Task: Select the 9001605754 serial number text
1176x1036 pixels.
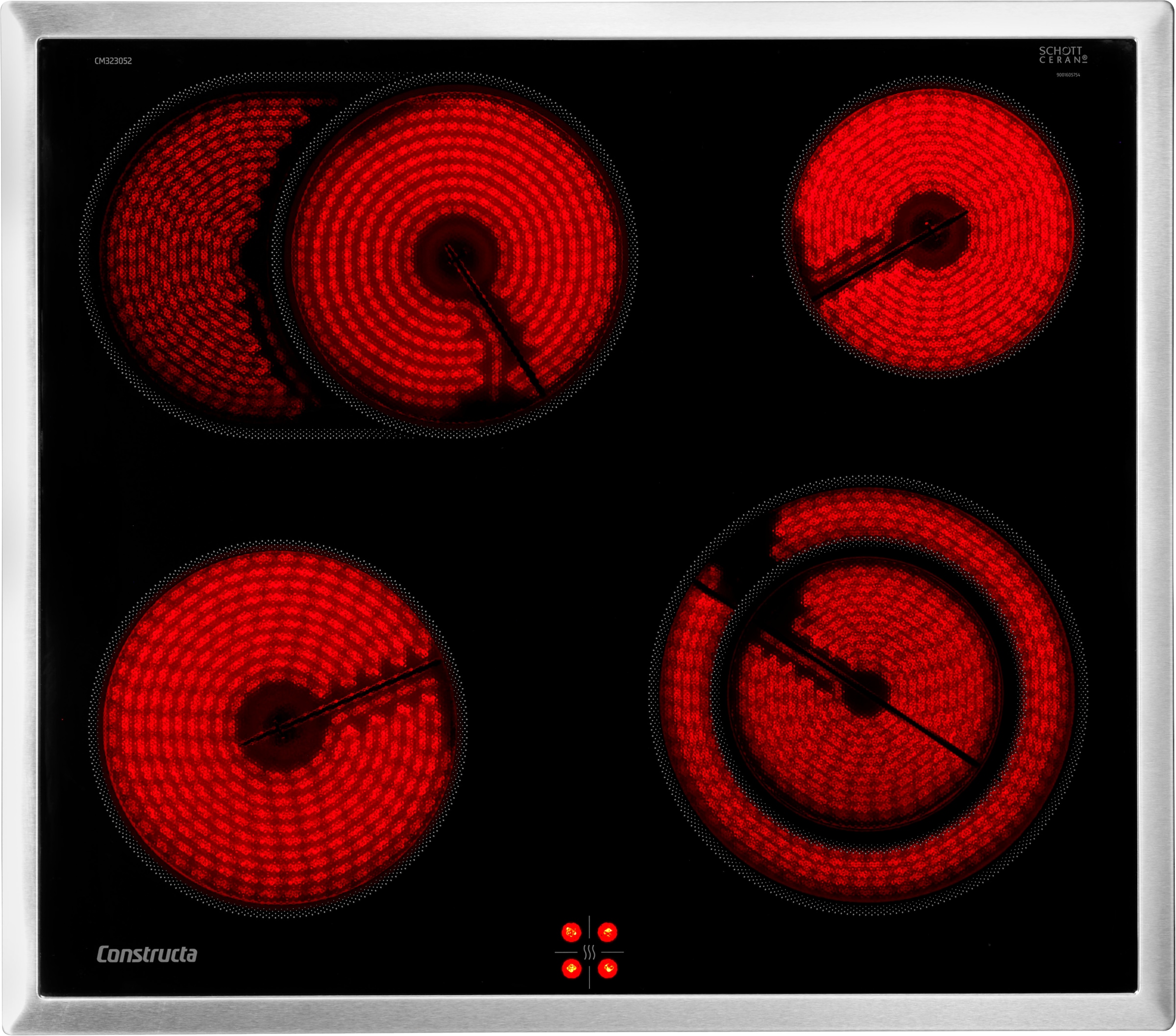Action: 1068,75
